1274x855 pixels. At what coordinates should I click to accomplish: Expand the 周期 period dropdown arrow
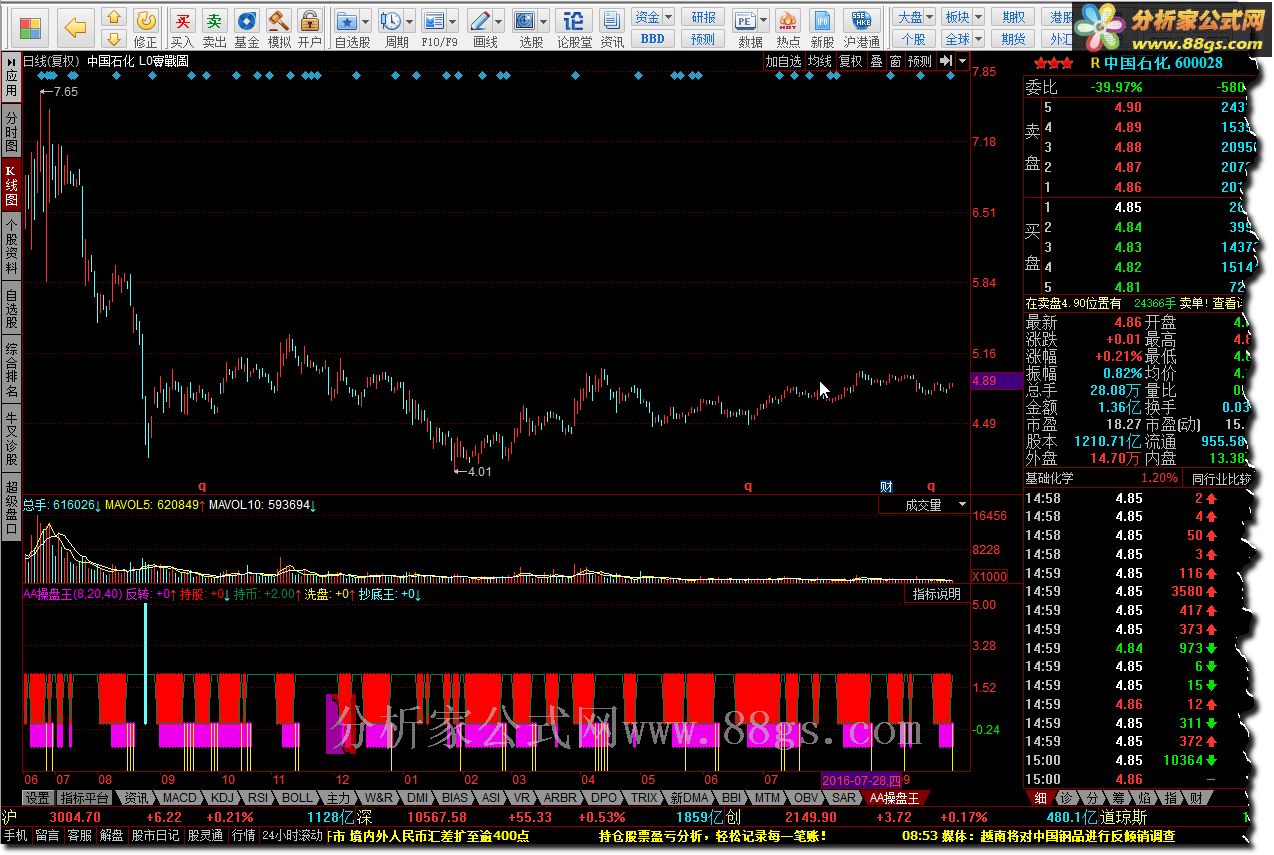tap(409, 21)
